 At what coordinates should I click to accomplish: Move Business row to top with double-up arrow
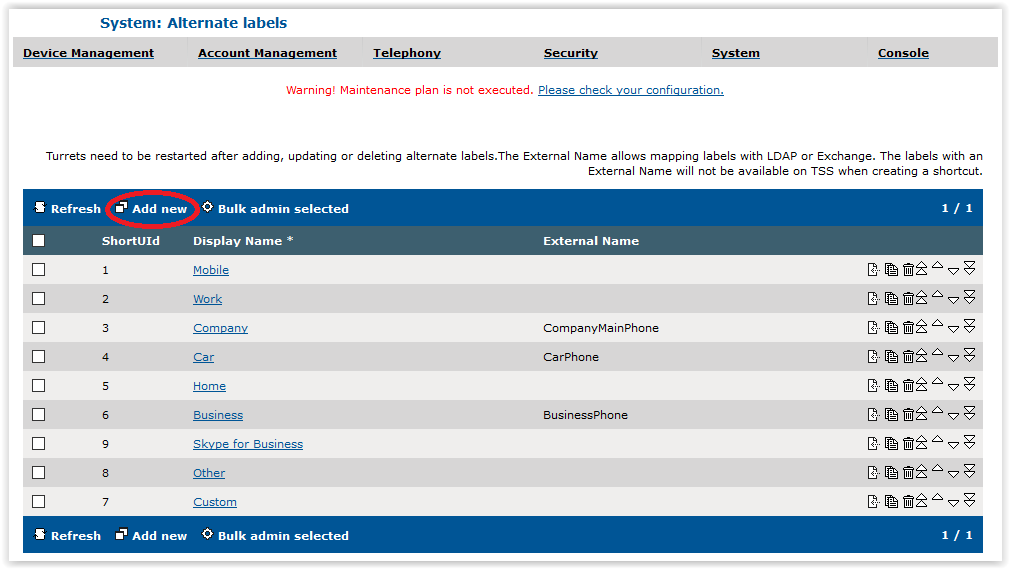(x=922, y=414)
